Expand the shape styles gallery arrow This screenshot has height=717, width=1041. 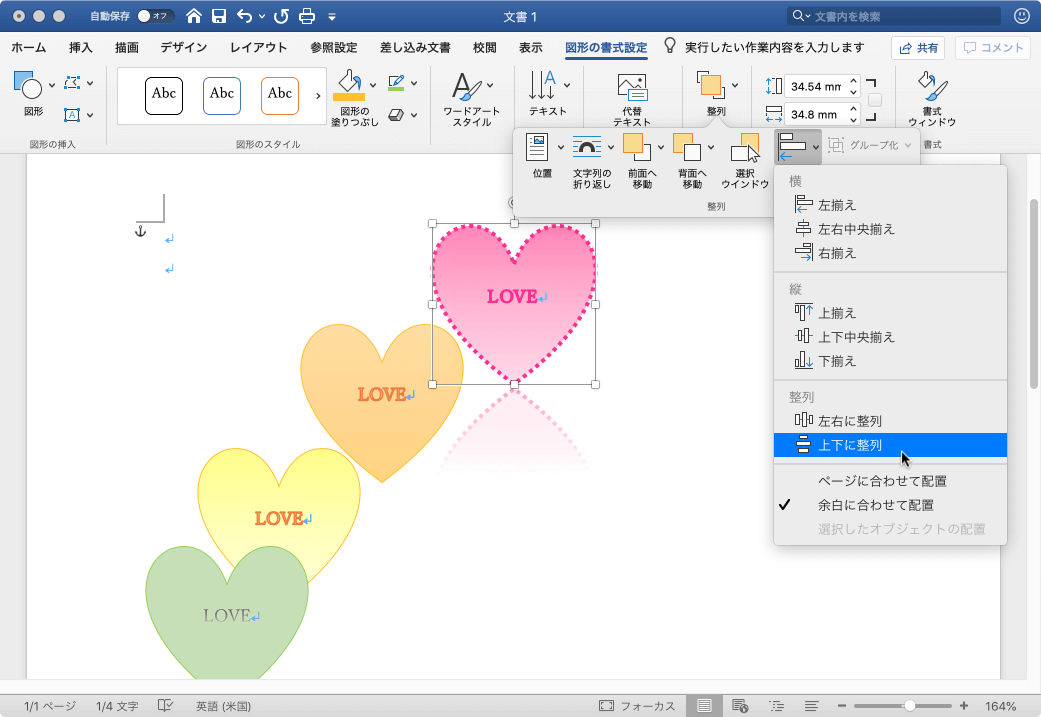[x=319, y=95]
